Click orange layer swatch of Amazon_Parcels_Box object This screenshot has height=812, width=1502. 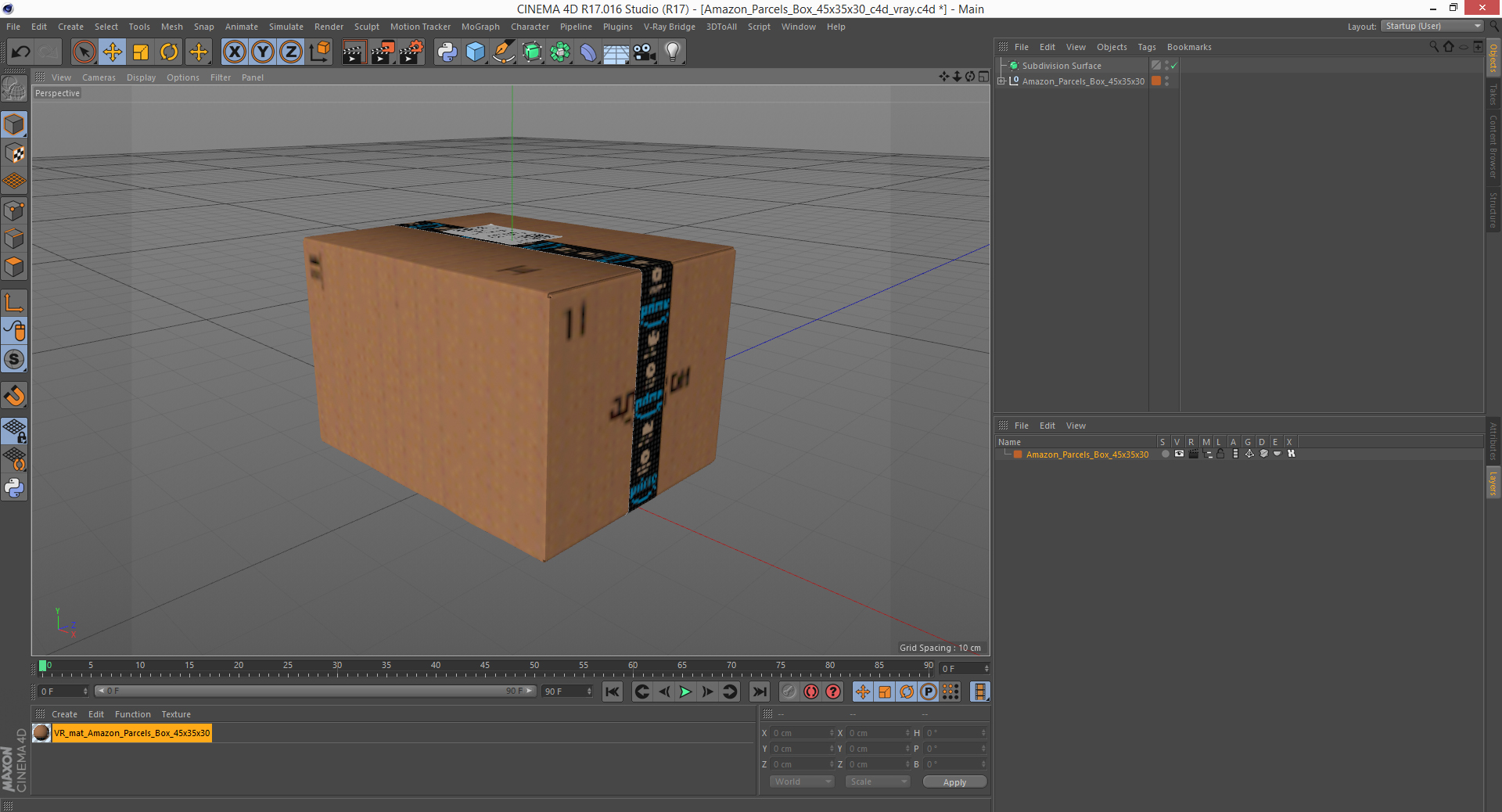point(1156,81)
